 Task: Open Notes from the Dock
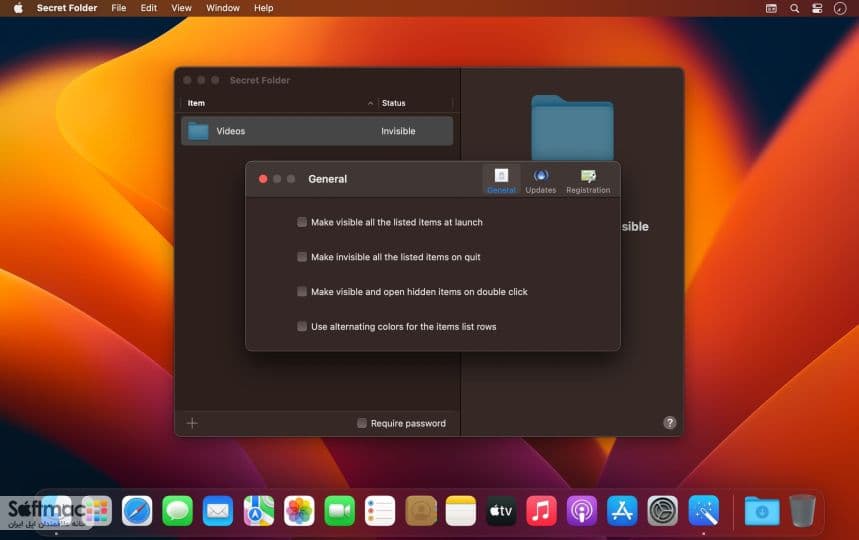pos(461,511)
